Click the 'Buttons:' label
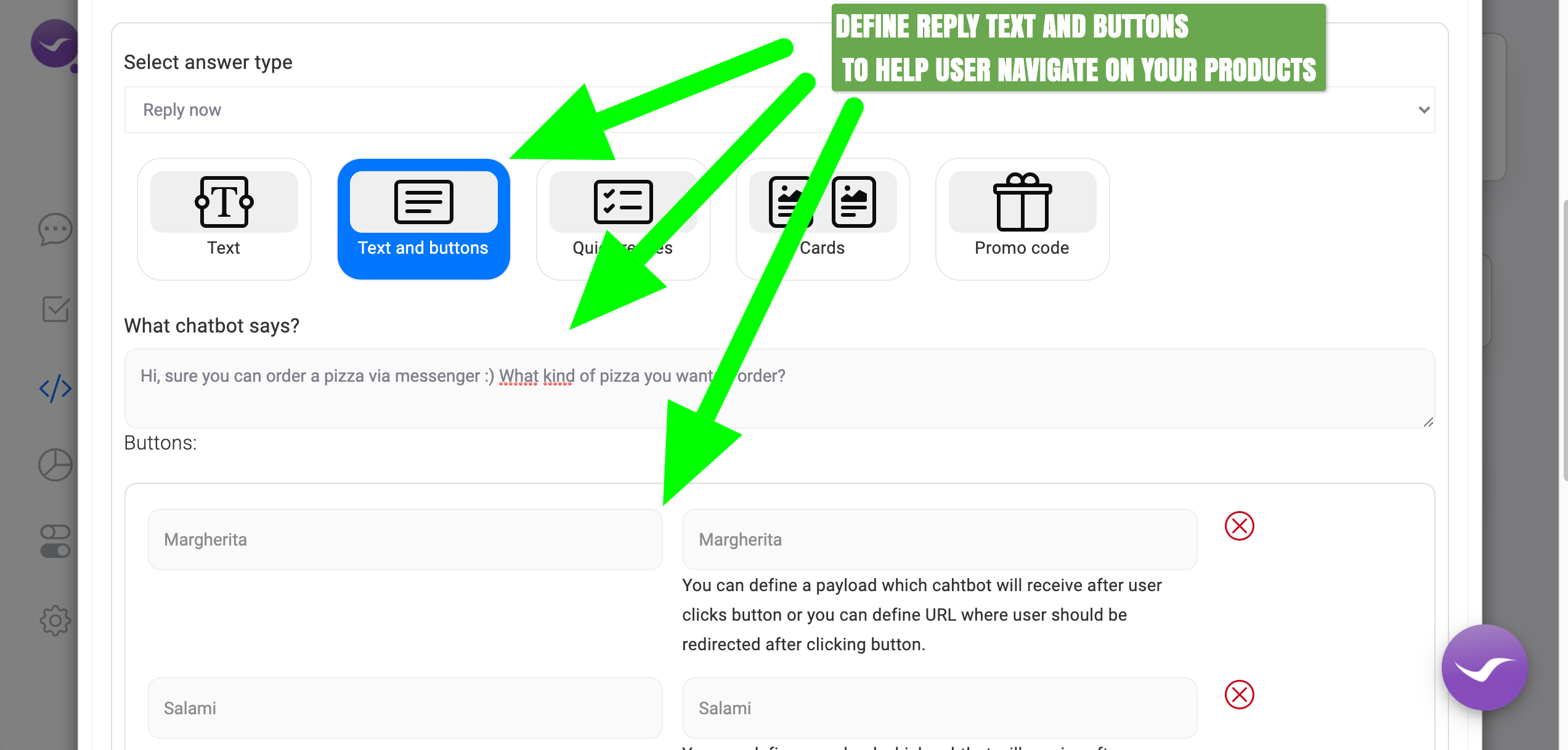The height and width of the screenshot is (750, 1568). [160, 443]
